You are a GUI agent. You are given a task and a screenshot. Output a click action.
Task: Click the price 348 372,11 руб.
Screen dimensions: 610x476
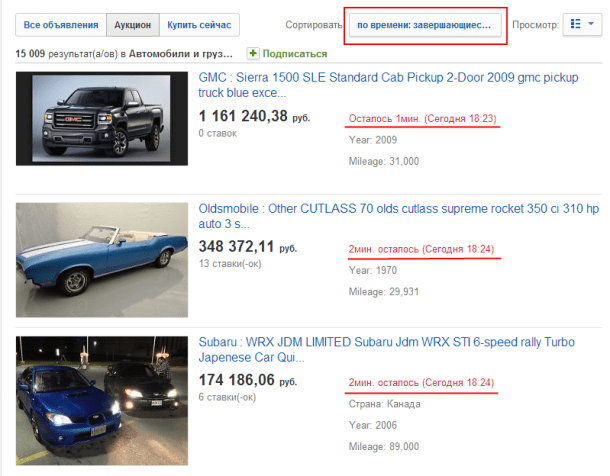pos(248,246)
